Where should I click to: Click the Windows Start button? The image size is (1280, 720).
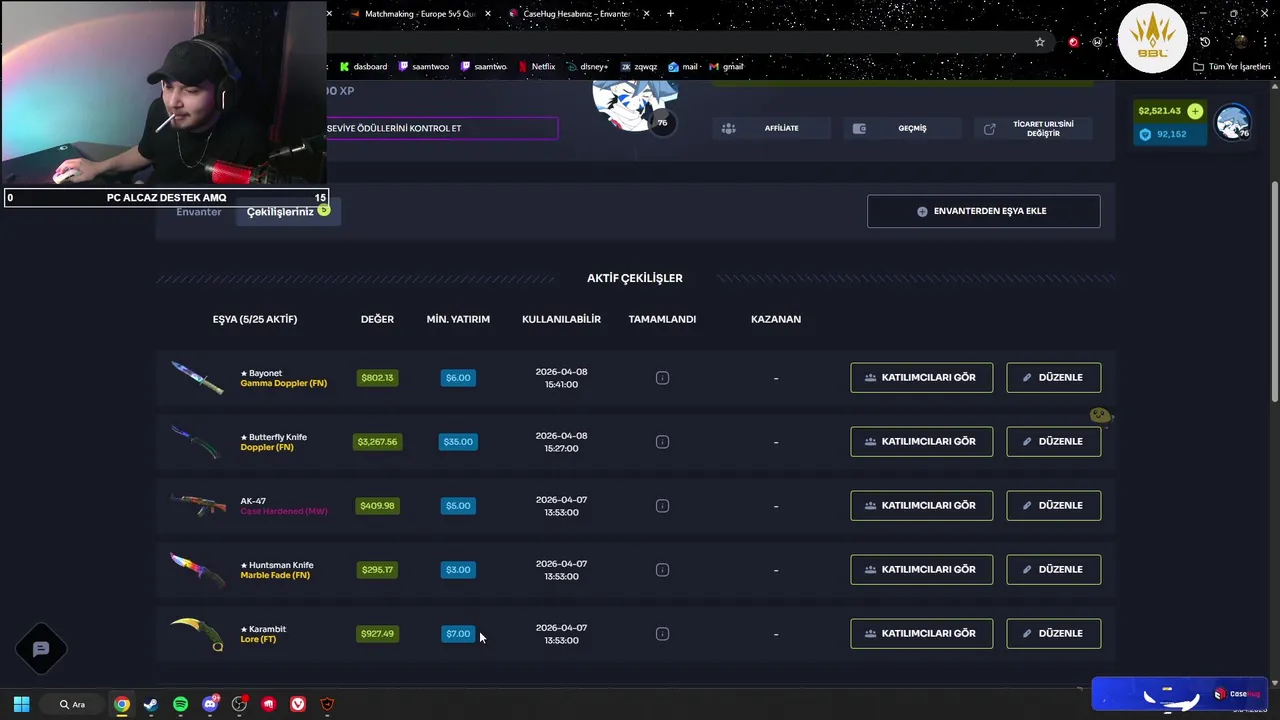(21, 704)
